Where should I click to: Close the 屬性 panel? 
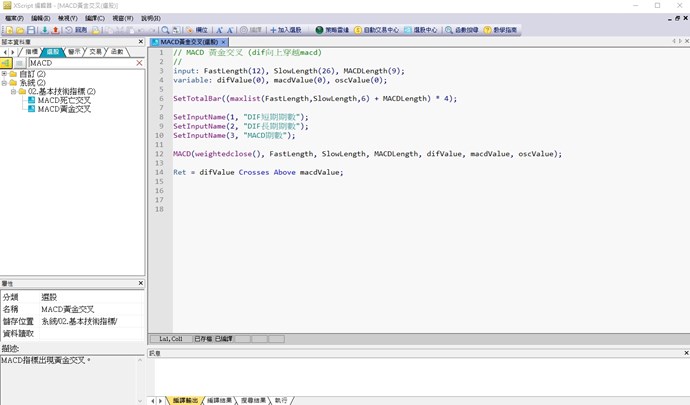point(140,283)
